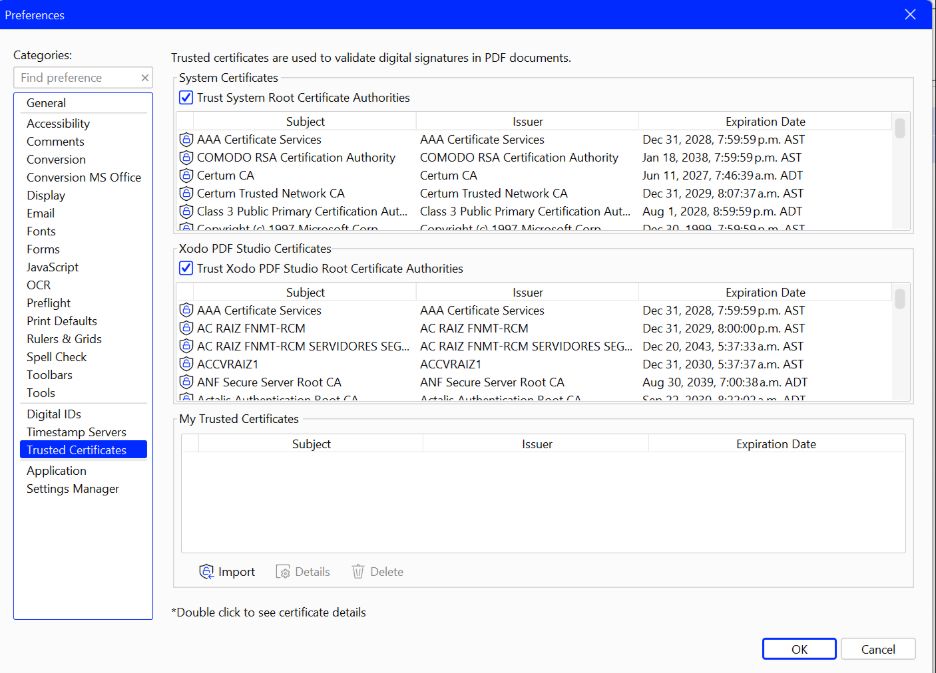936x673 pixels.
Task: Select Trusted Certificates category
Action: coord(83,450)
